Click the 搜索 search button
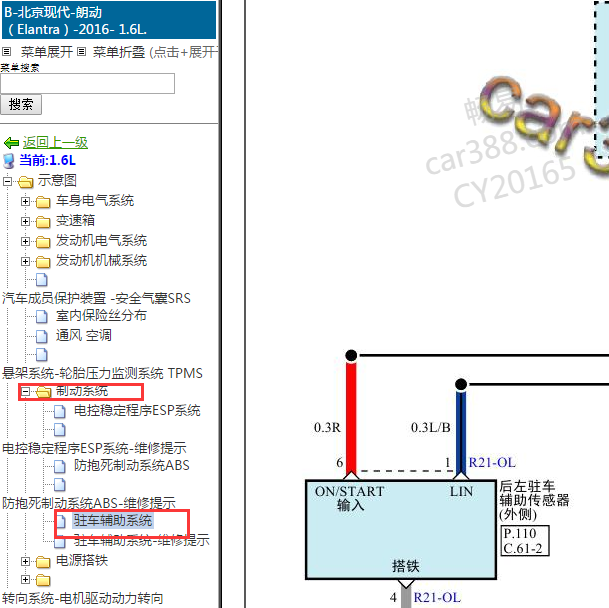609x608 pixels. point(21,105)
